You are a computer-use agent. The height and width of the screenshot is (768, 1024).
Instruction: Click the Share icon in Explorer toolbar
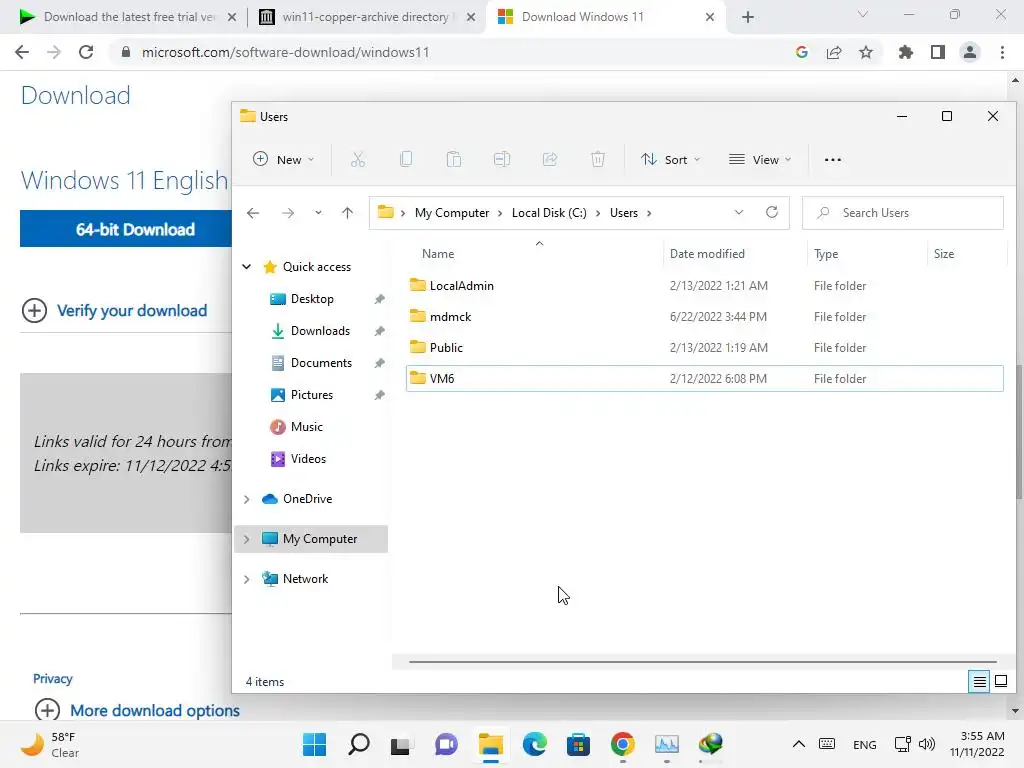click(x=550, y=159)
